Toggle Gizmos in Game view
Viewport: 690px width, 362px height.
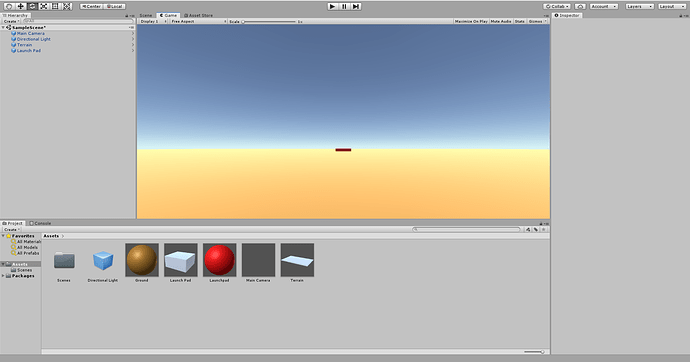537,21
